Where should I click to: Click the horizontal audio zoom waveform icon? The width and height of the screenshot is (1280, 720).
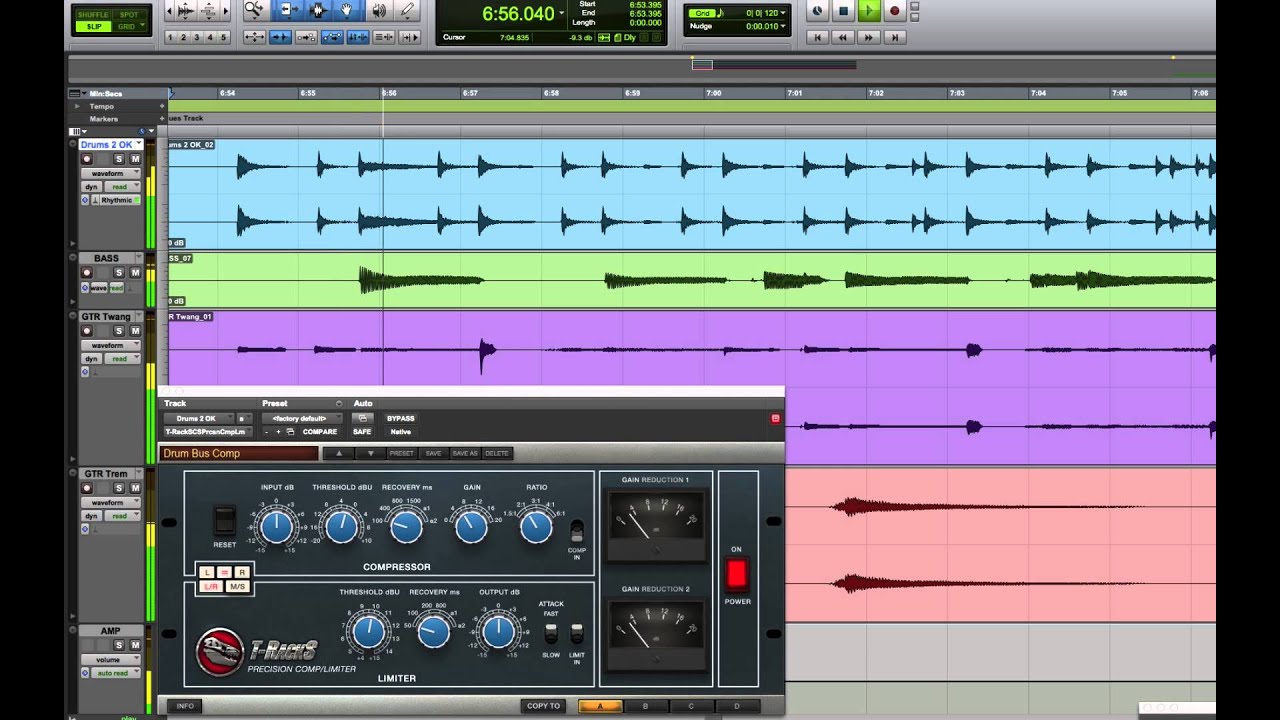click(x=186, y=11)
